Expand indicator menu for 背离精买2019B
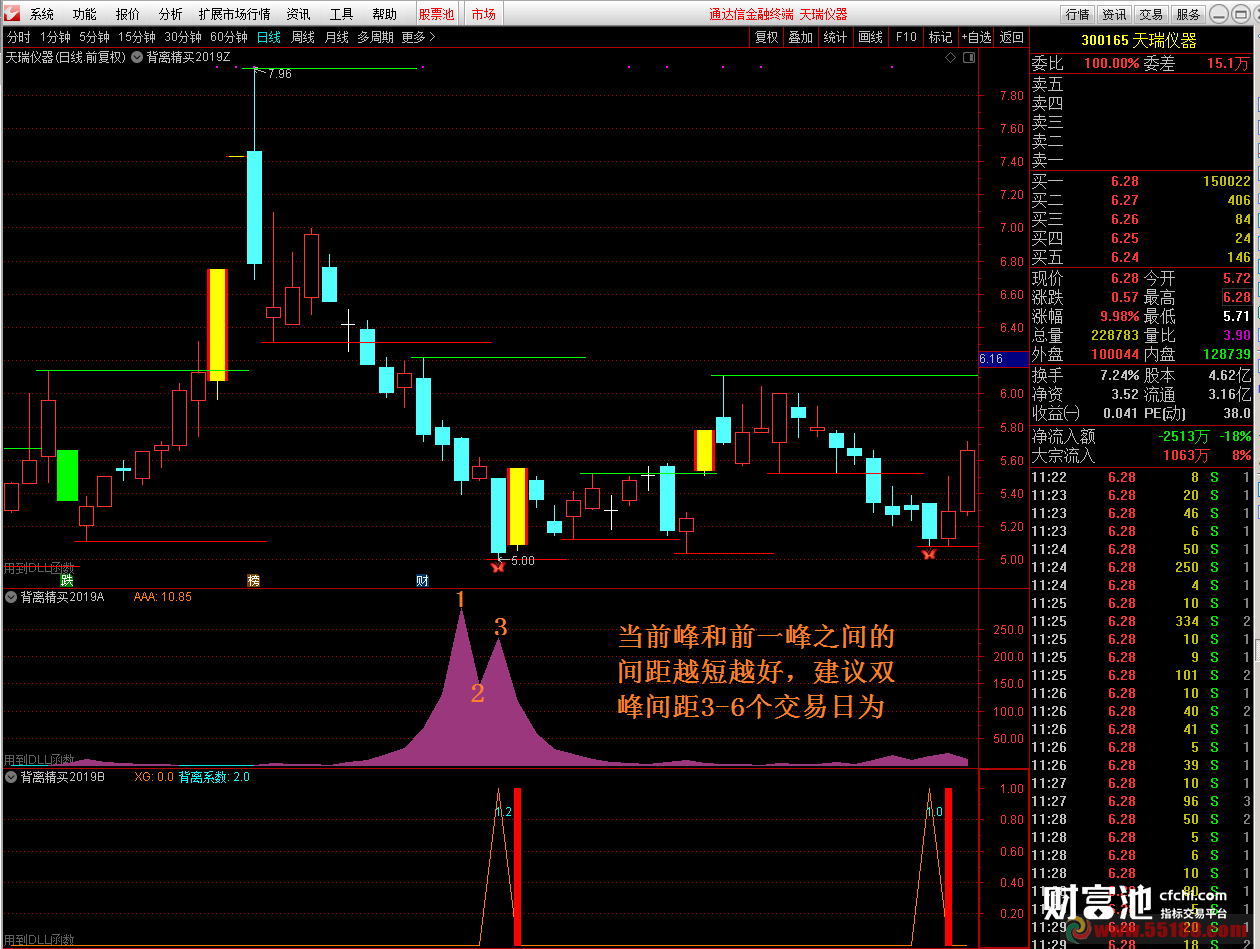 11,777
